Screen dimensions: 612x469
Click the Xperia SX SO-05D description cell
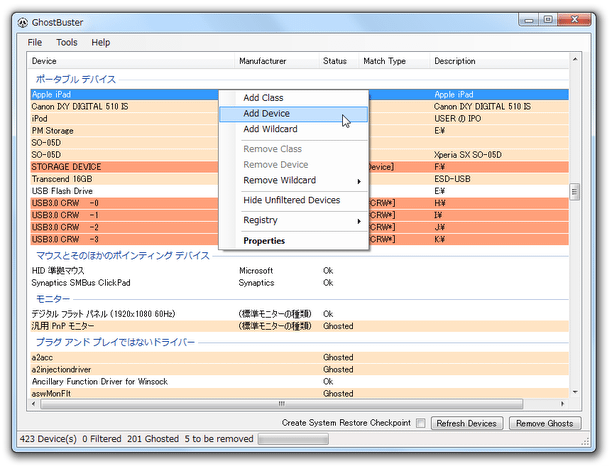pos(468,155)
